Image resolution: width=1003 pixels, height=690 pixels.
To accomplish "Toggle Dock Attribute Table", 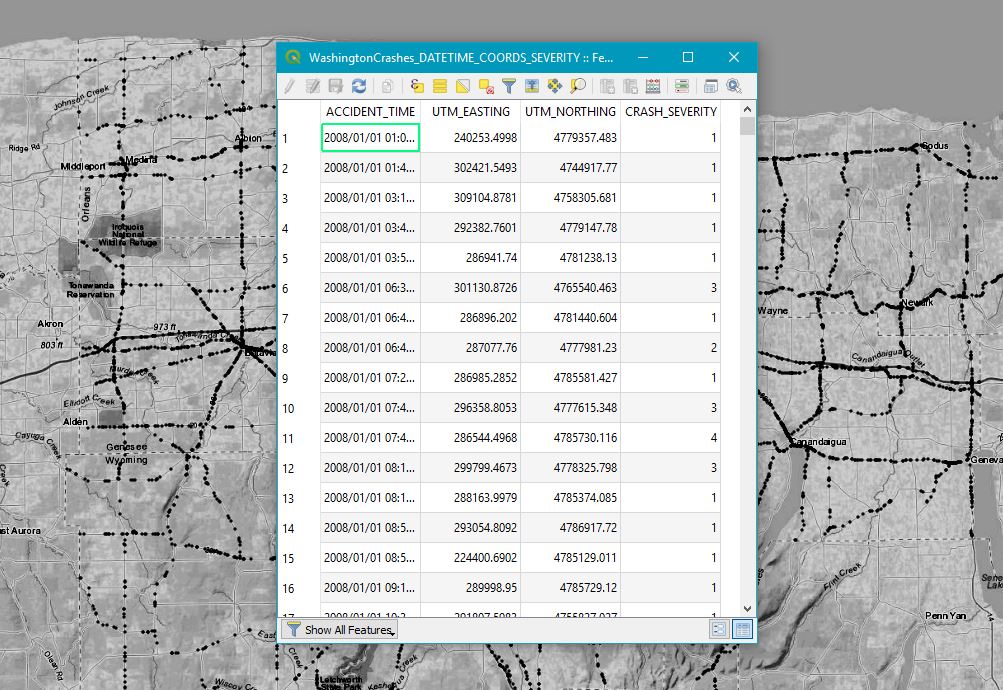I will click(x=711, y=87).
